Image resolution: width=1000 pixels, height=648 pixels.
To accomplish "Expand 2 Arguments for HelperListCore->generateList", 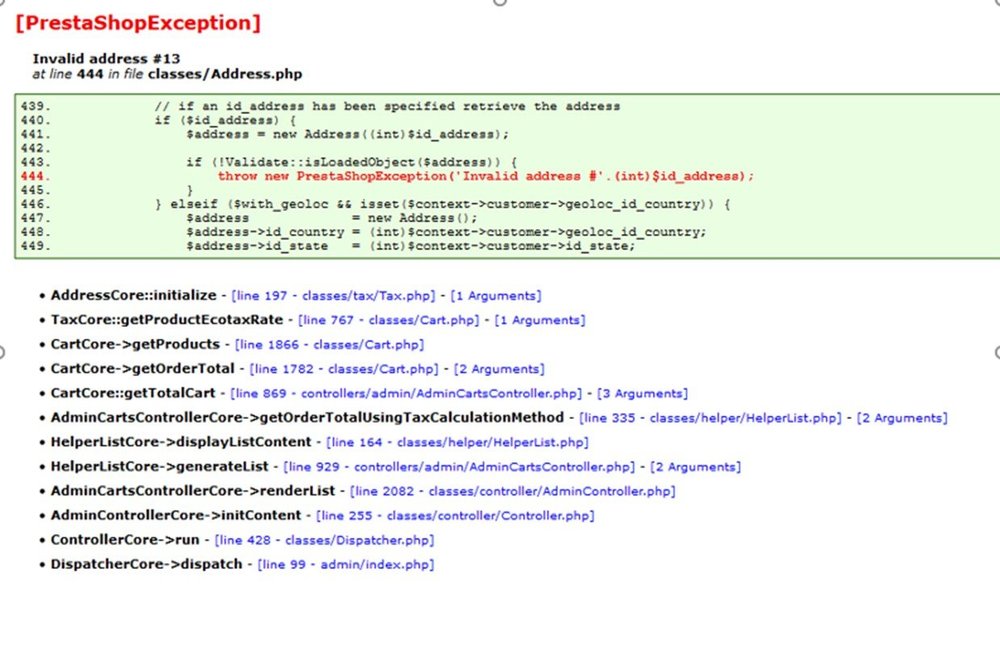I will coord(696,467).
